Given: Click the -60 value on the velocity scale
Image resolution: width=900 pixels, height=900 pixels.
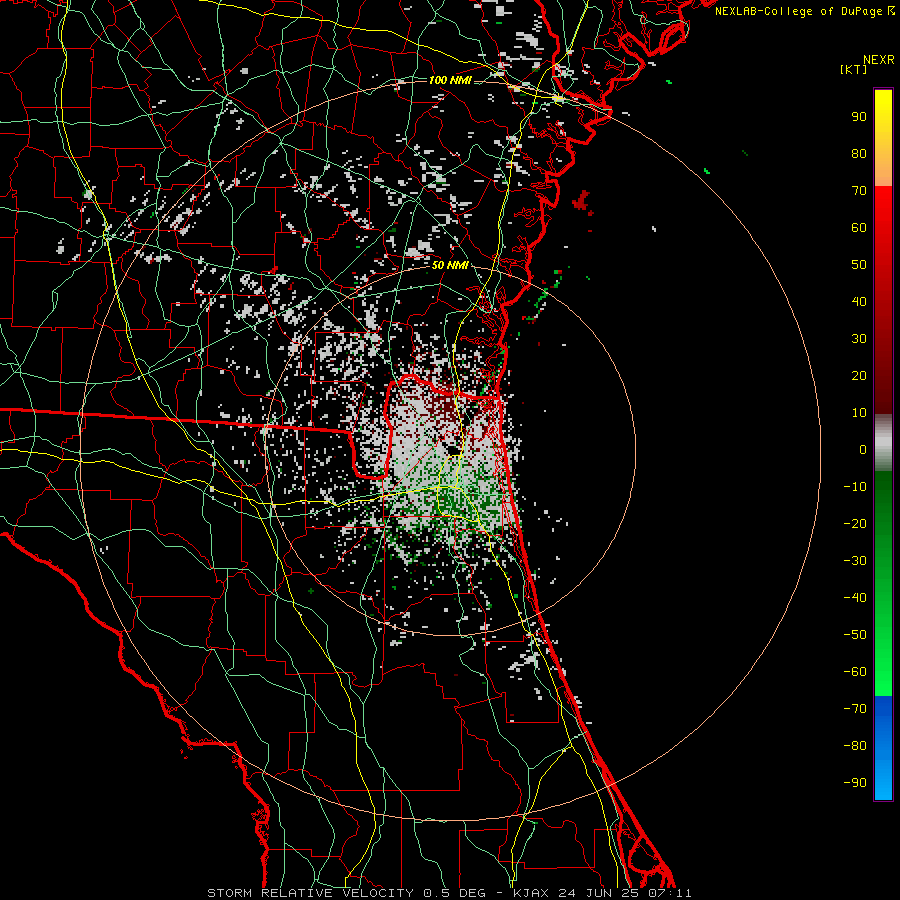Looking at the screenshot, I should click(855, 672).
